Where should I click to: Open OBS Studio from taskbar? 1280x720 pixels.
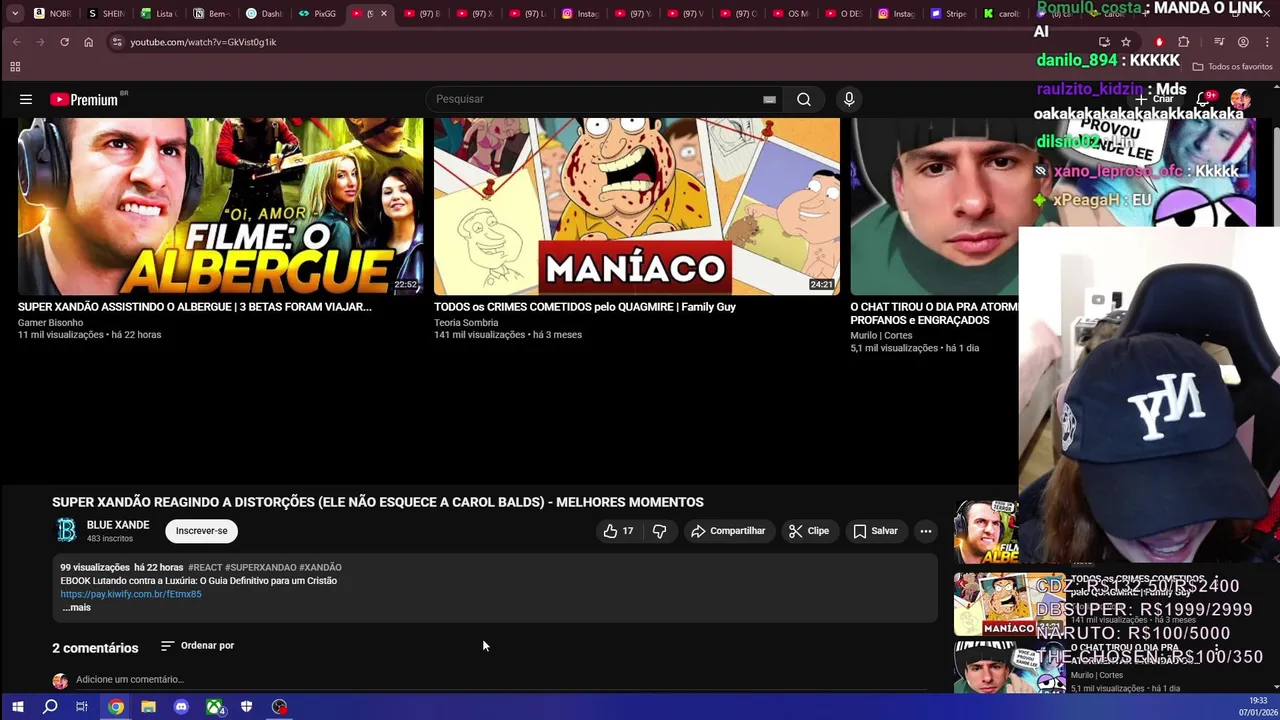tap(279, 707)
